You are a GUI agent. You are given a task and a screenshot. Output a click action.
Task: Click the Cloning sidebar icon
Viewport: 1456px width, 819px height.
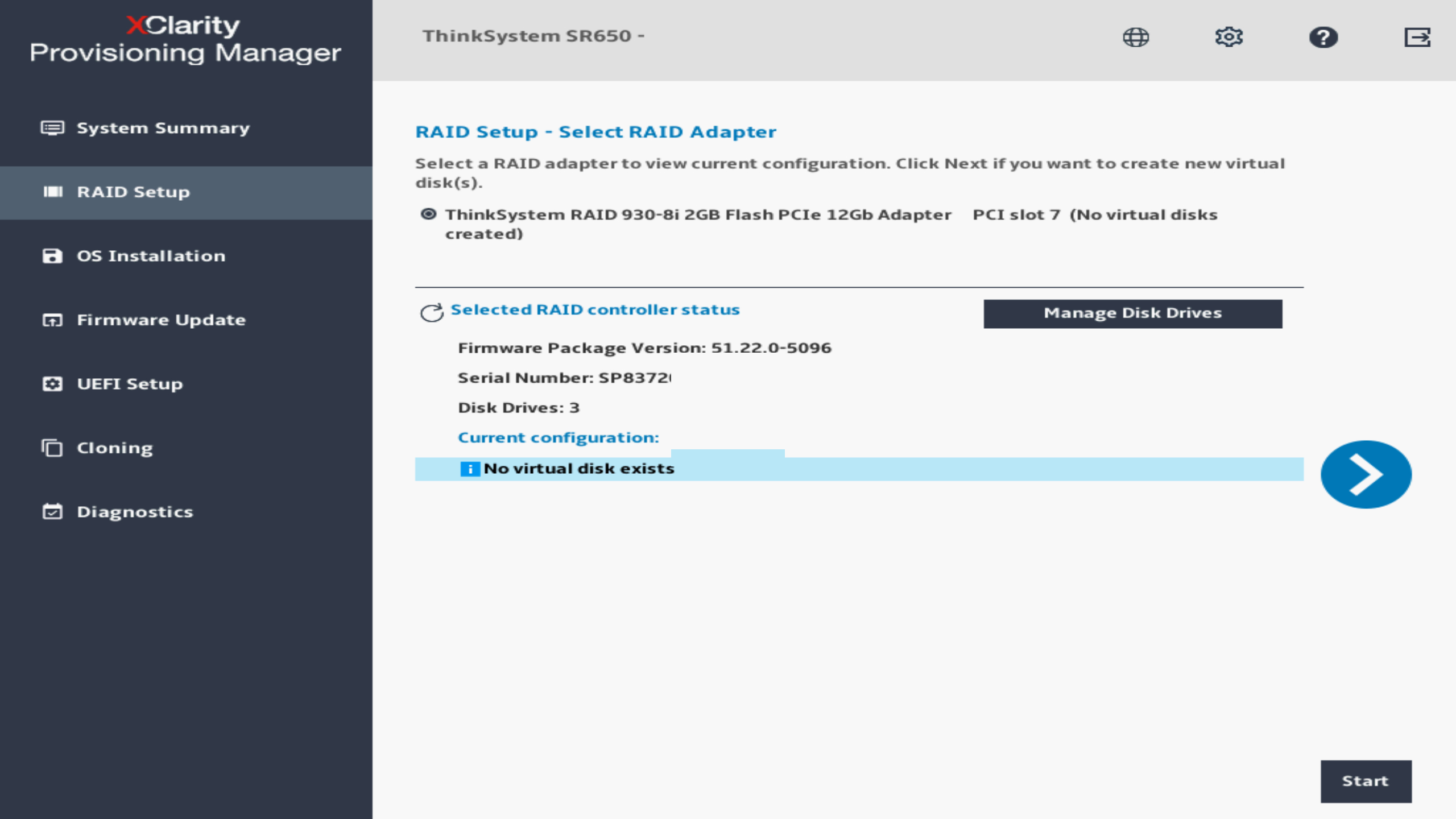click(x=52, y=448)
